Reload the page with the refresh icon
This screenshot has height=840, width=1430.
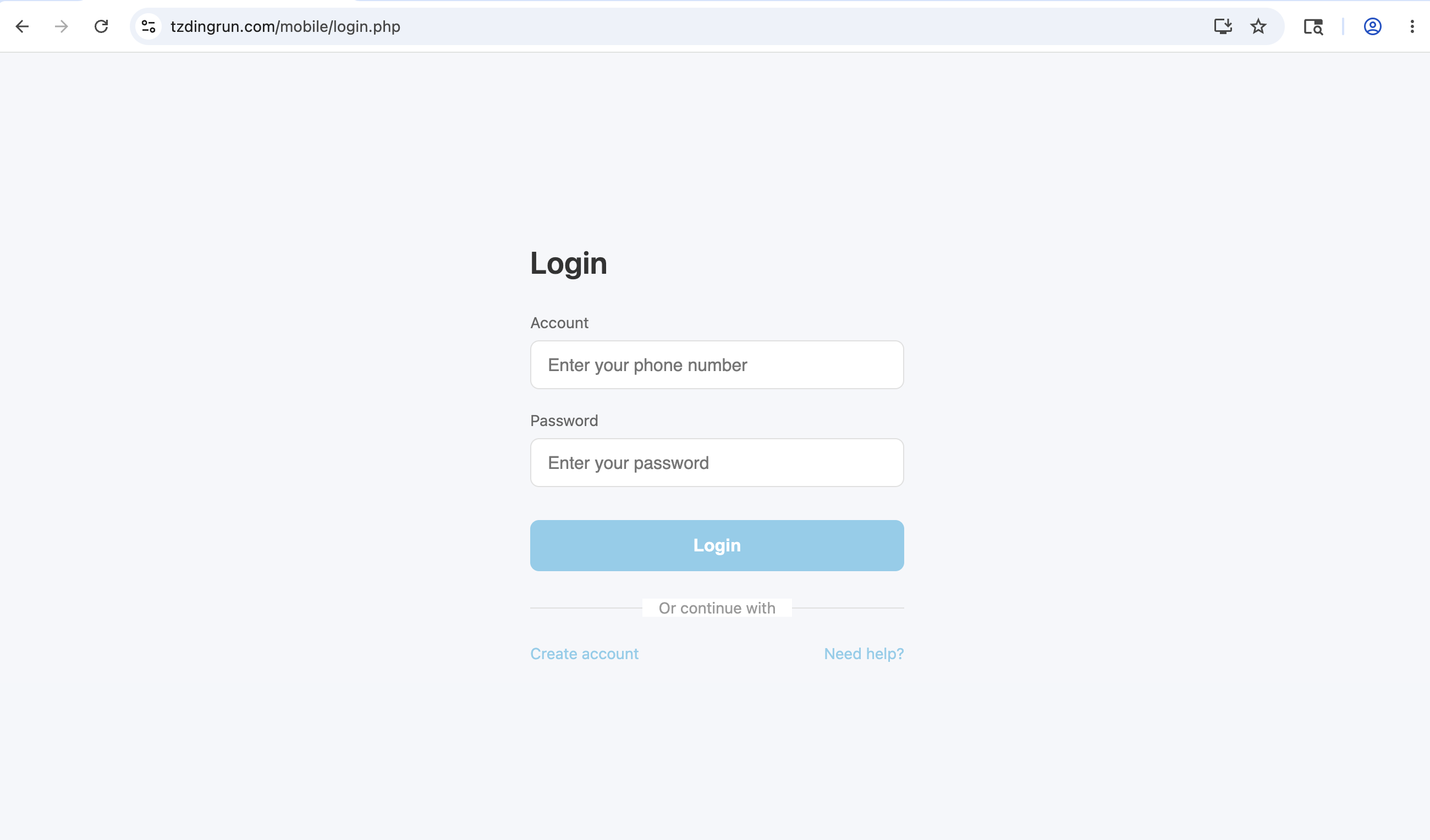click(101, 26)
